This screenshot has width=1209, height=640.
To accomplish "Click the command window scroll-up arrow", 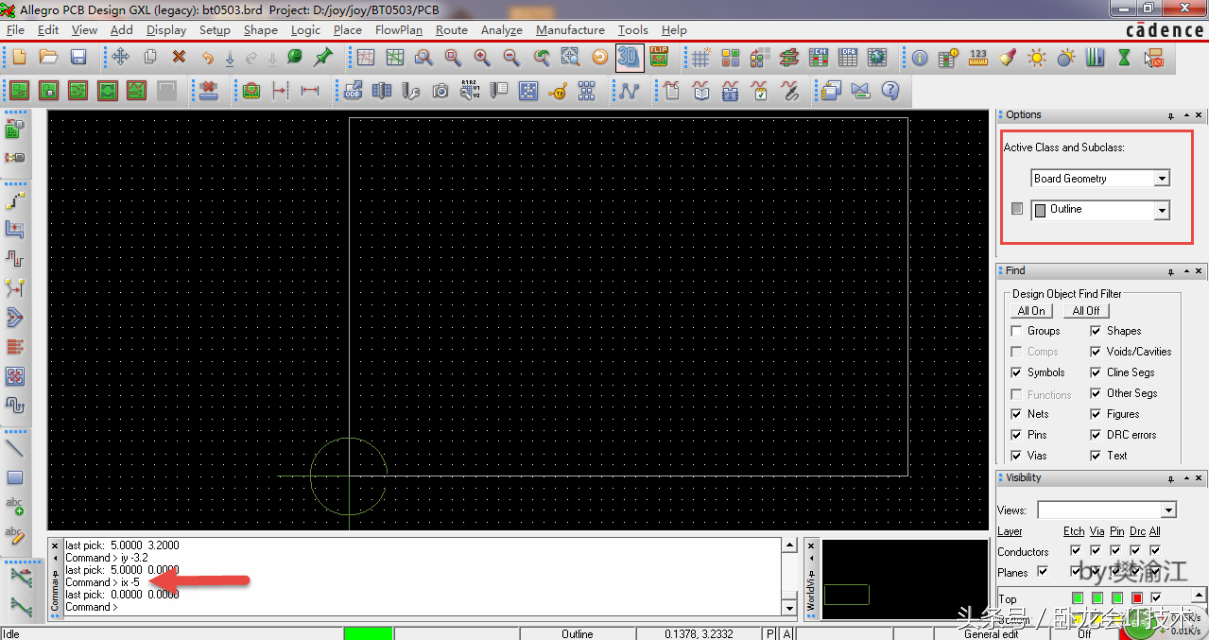I will [x=790, y=546].
